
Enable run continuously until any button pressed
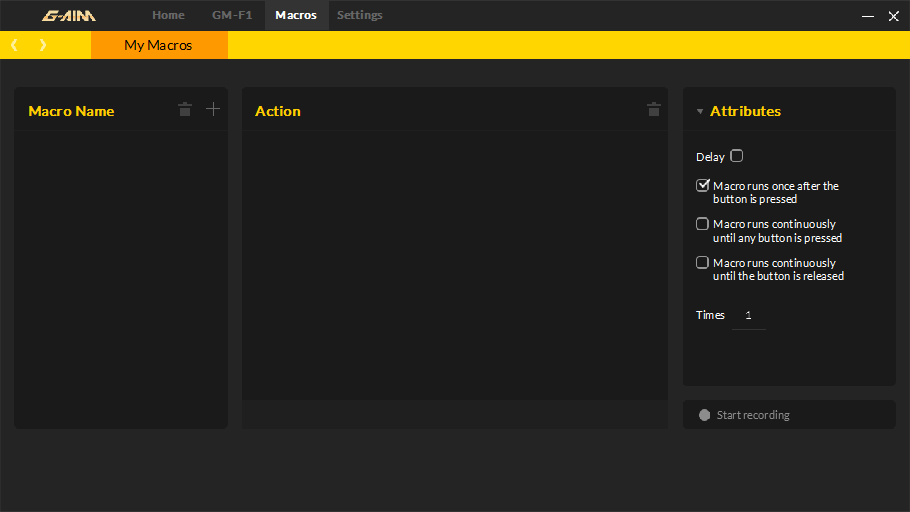[x=702, y=223]
